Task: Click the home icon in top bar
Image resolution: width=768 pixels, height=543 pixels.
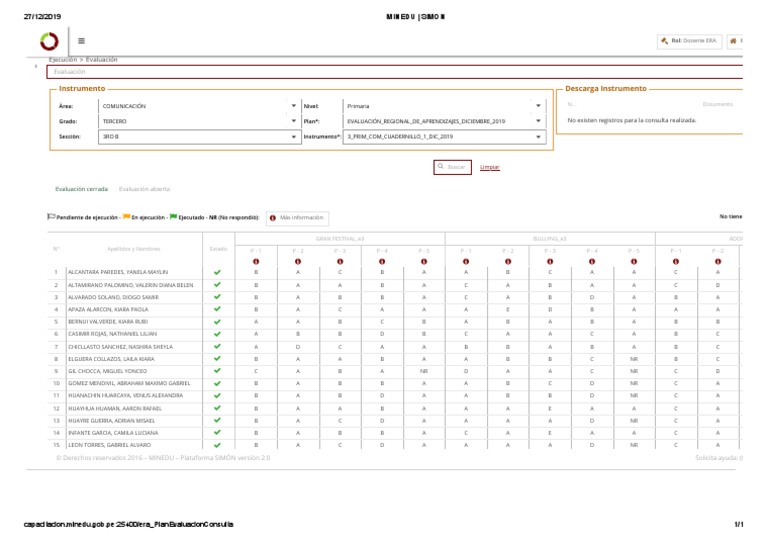Action: pyautogui.click(x=735, y=41)
